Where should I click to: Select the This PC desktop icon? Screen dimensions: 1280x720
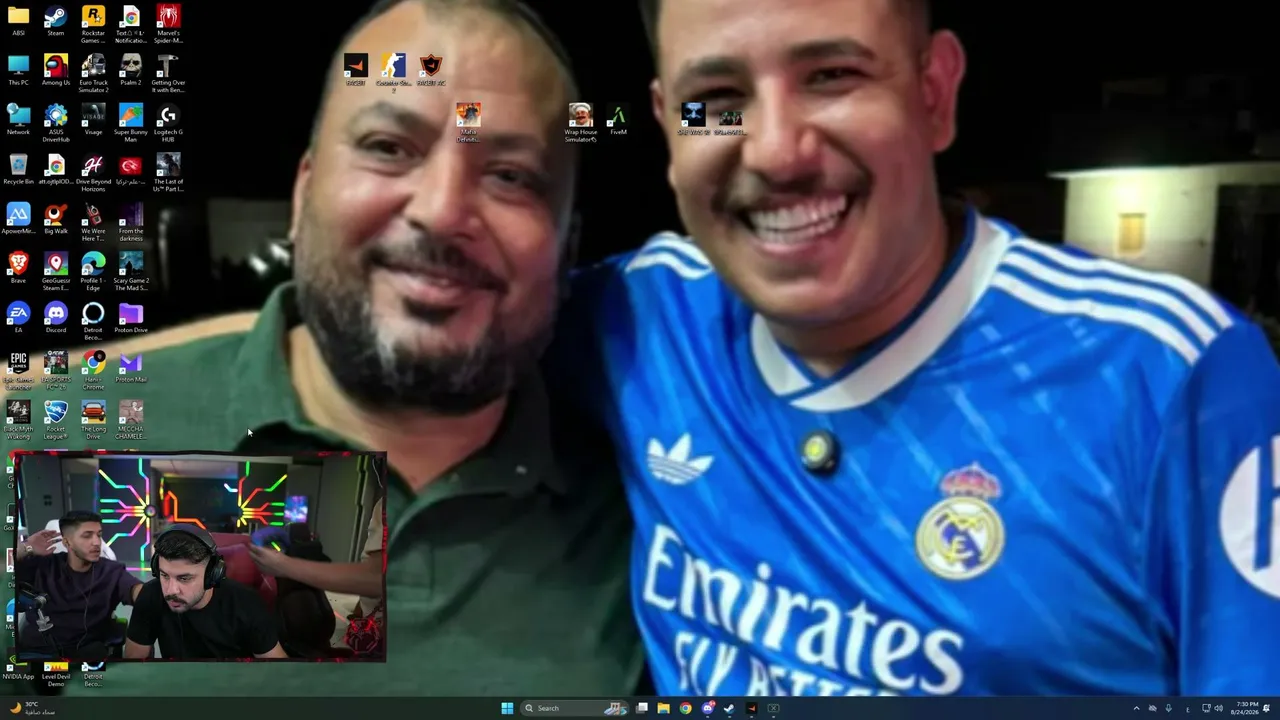(18, 70)
